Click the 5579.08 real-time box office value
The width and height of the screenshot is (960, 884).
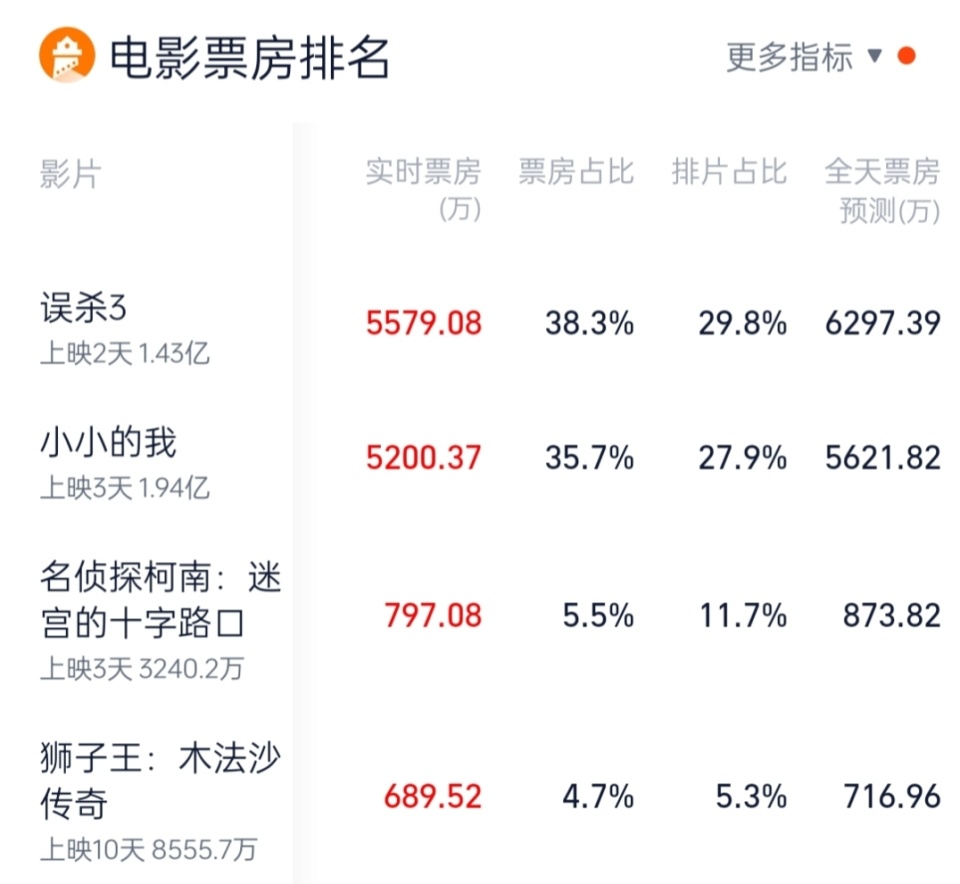pos(424,323)
